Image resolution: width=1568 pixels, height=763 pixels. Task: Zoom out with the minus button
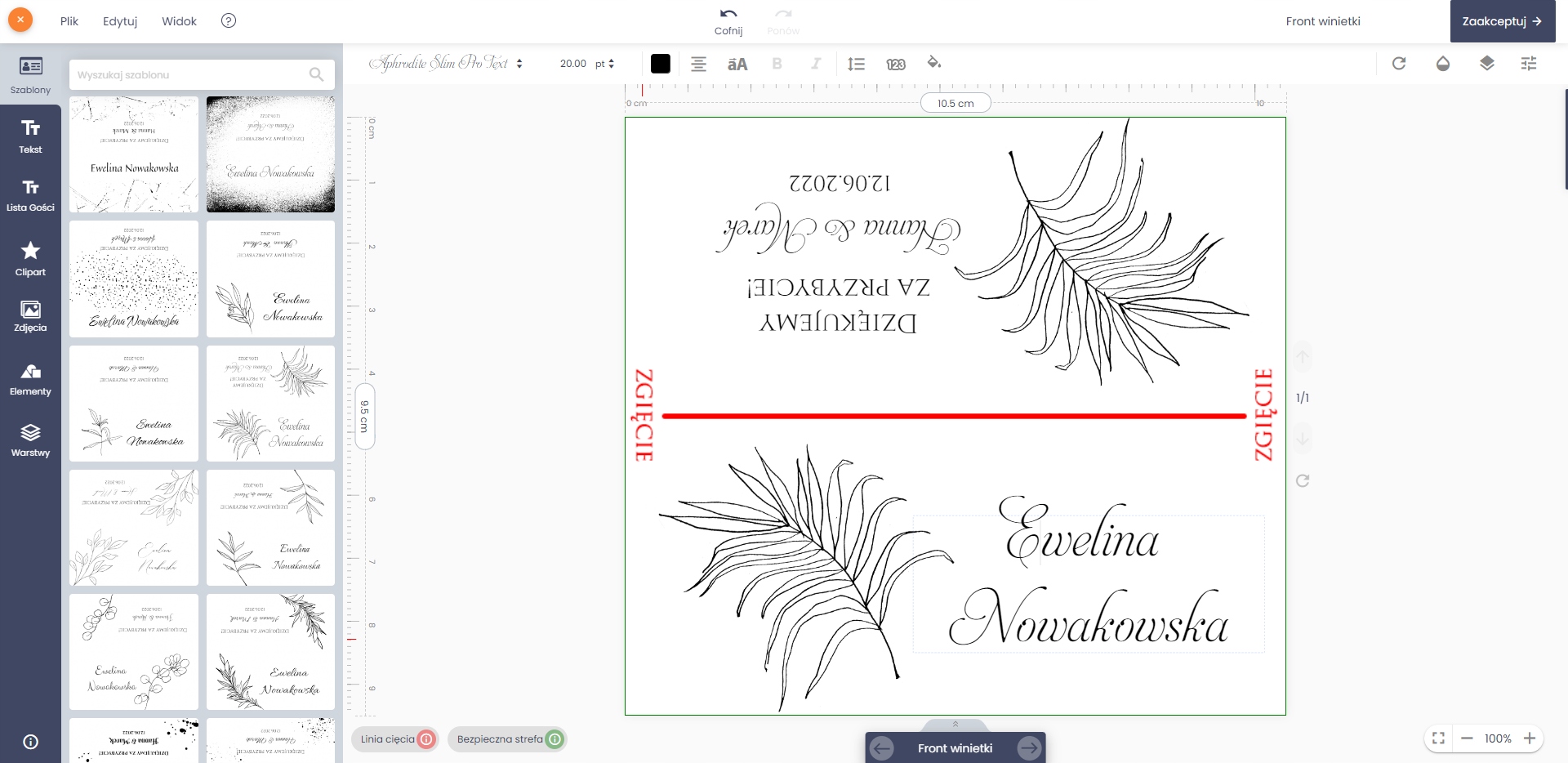pyautogui.click(x=1467, y=738)
